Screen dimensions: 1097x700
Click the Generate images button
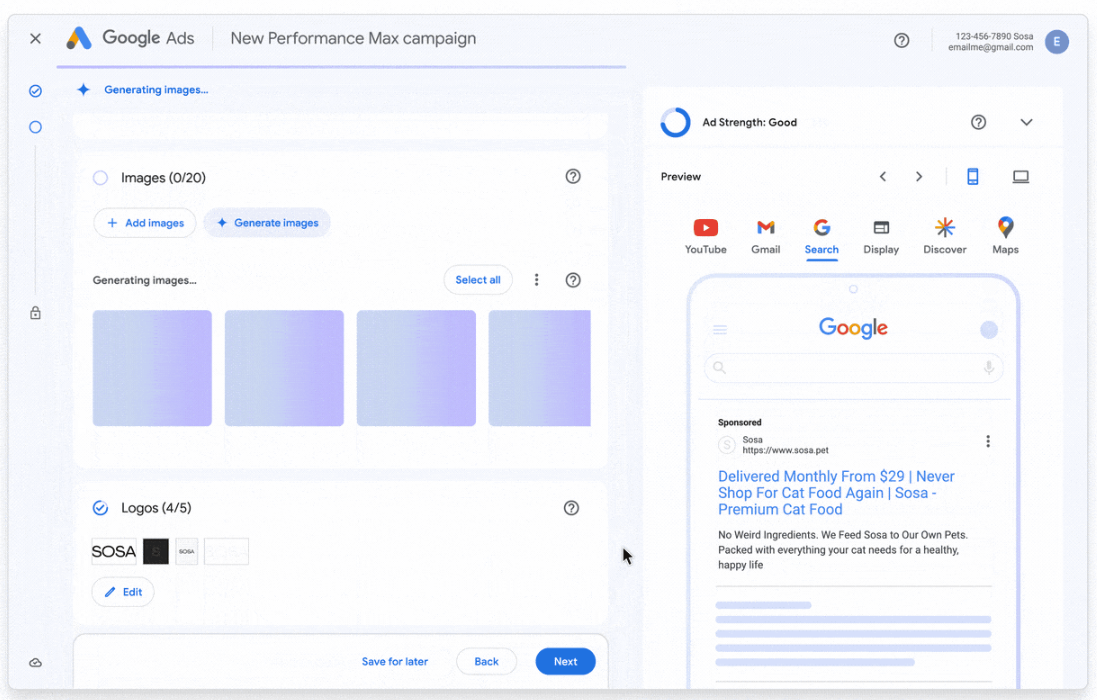[267, 223]
